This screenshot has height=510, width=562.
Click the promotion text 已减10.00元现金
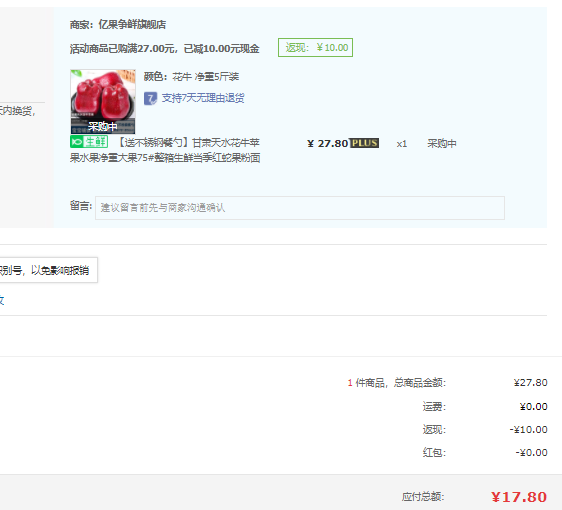click(x=222, y=49)
